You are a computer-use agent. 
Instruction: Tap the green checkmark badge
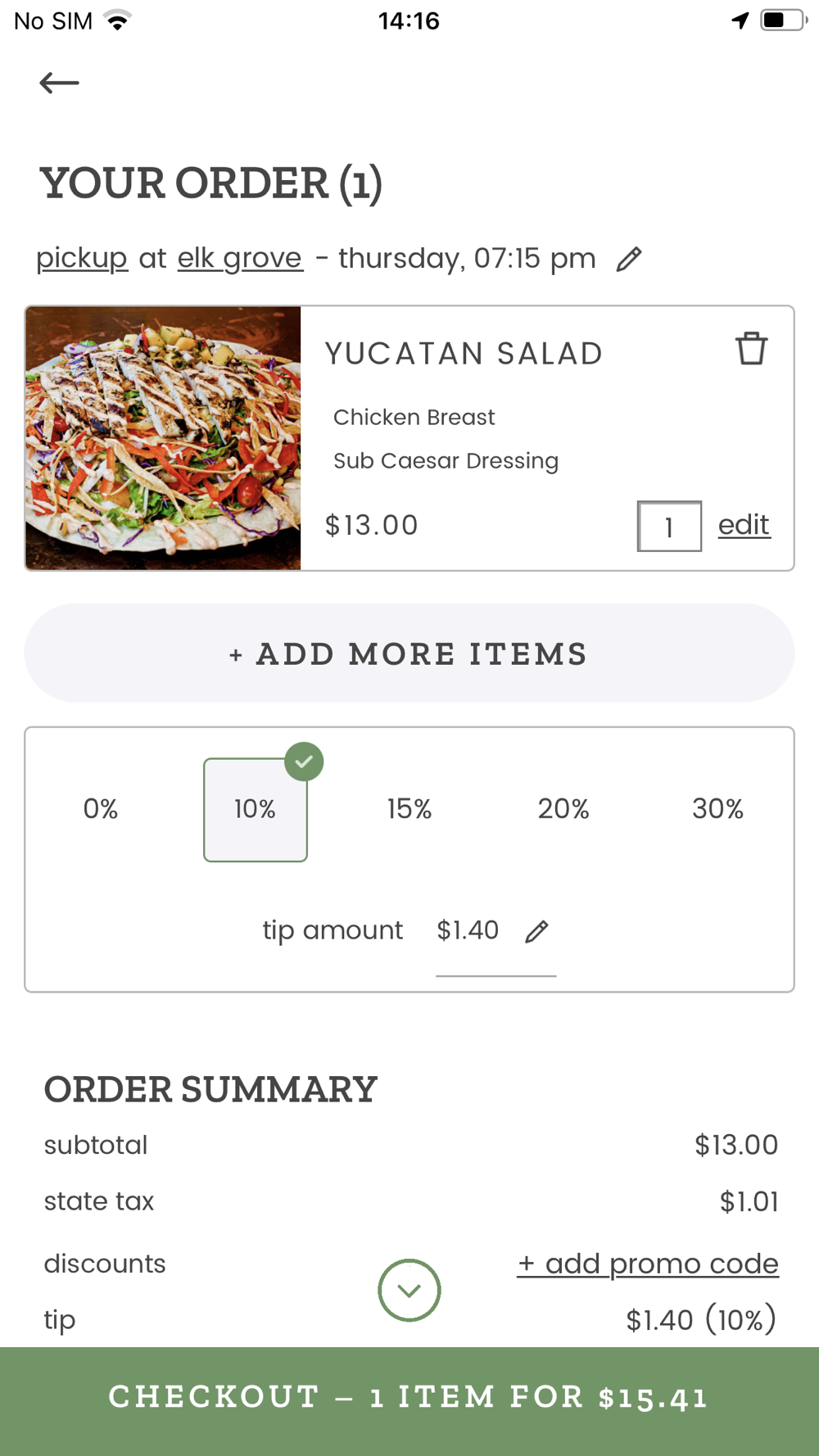[304, 762]
